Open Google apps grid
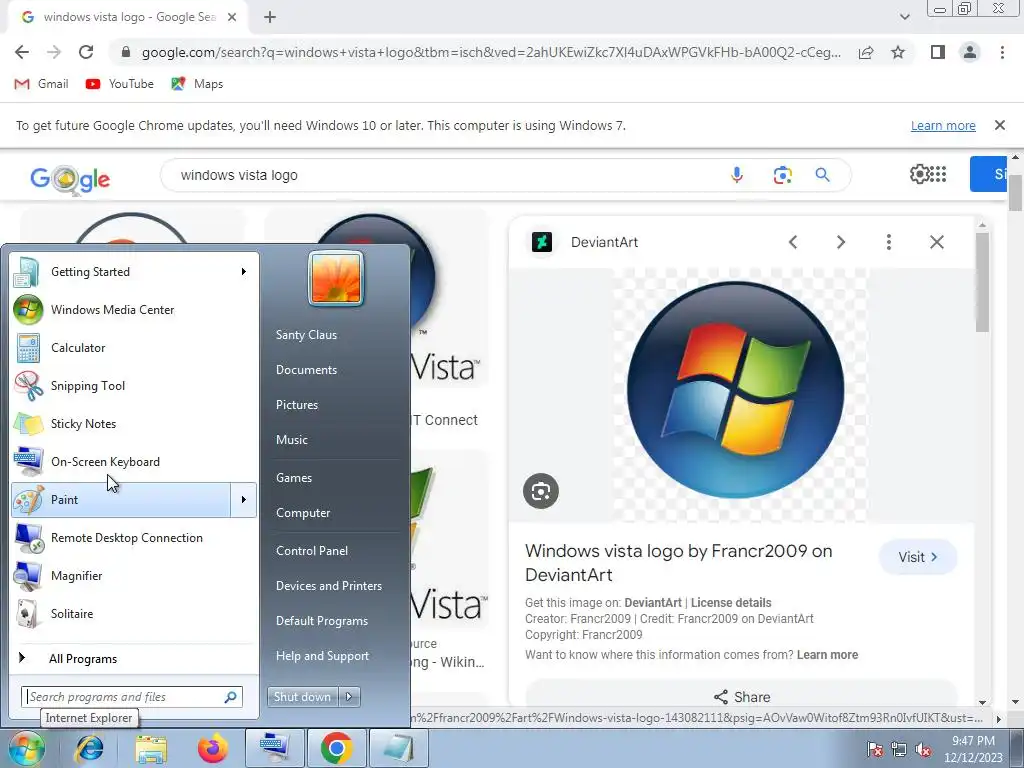 (x=938, y=174)
